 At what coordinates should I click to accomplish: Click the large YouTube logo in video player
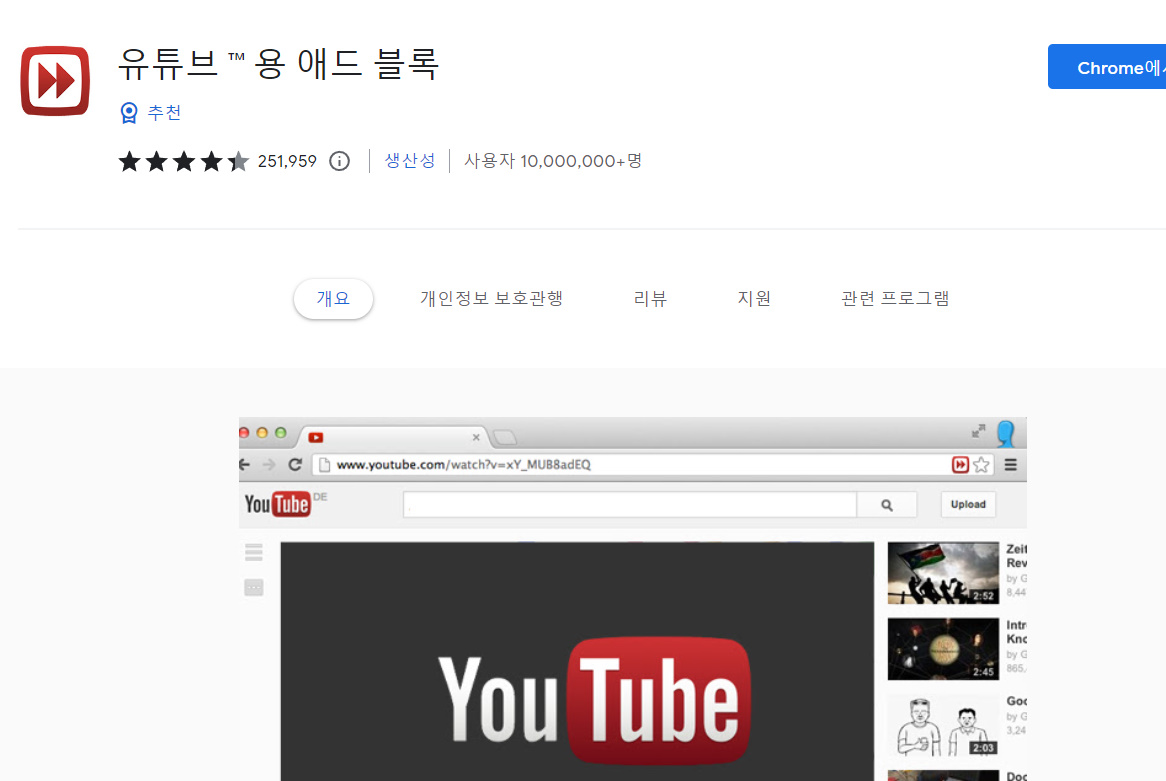point(595,701)
